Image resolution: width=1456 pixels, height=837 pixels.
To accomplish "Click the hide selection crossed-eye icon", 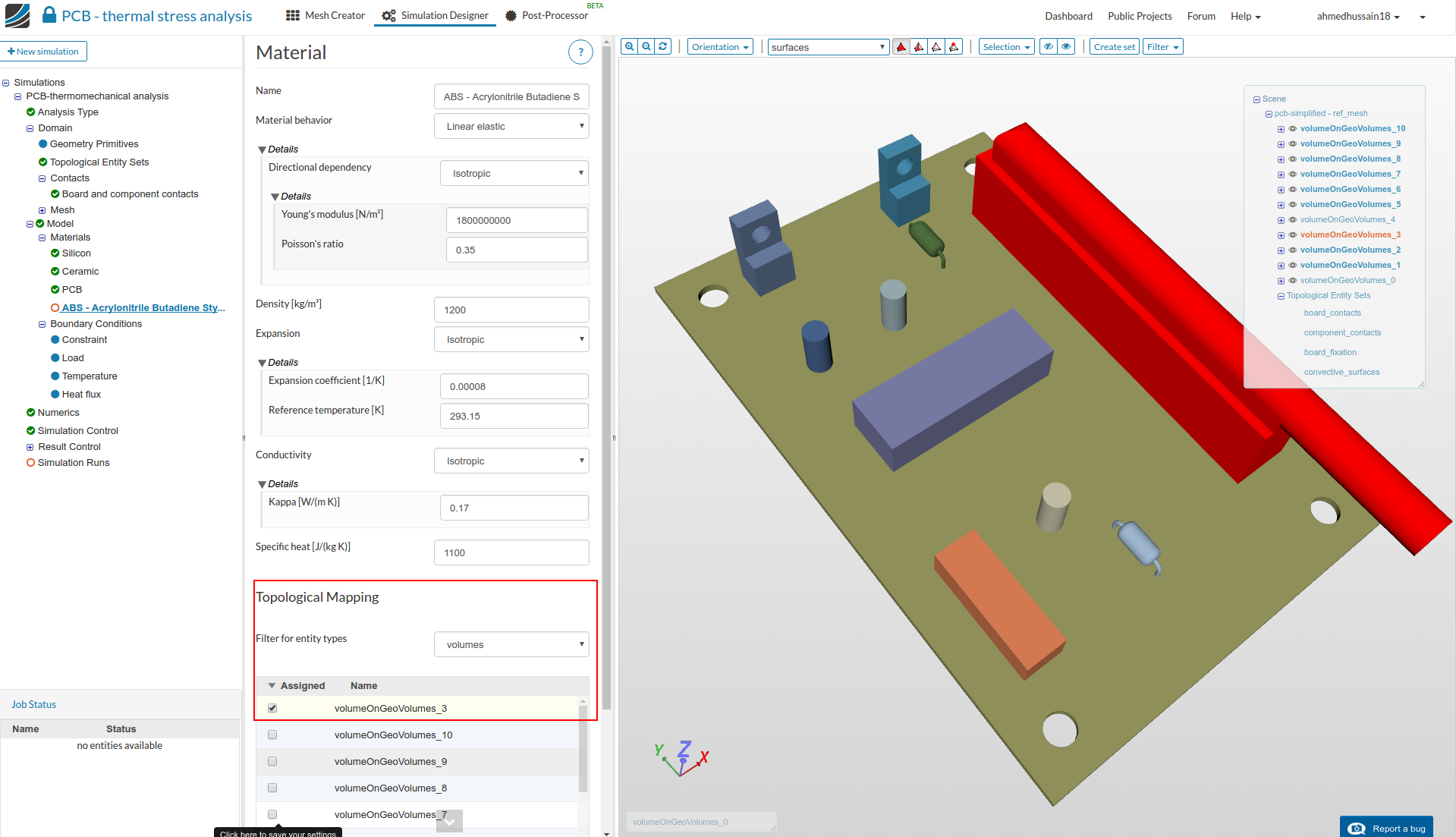I will tap(1049, 47).
